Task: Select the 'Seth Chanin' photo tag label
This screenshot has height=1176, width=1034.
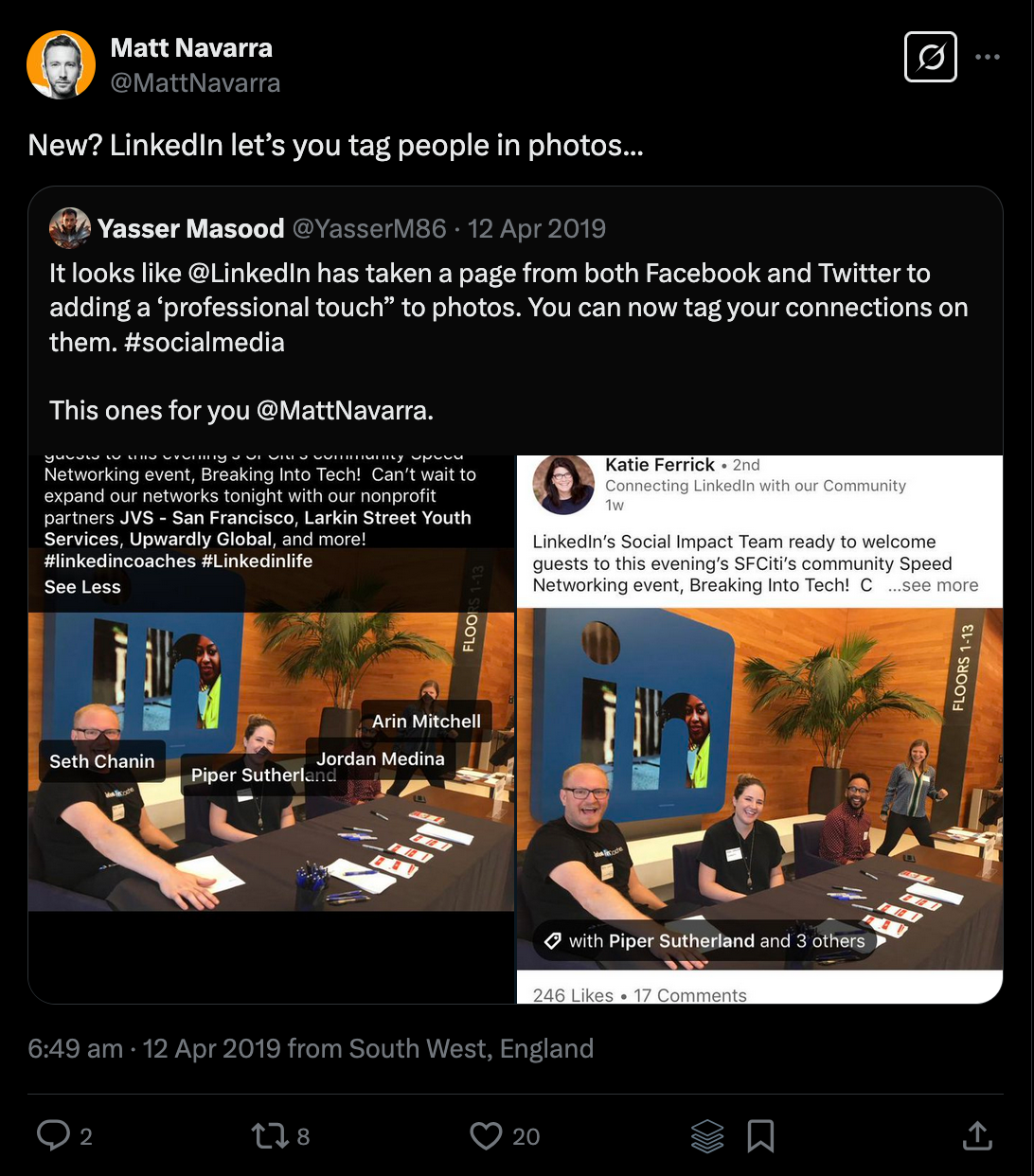Action: click(101, 761)
